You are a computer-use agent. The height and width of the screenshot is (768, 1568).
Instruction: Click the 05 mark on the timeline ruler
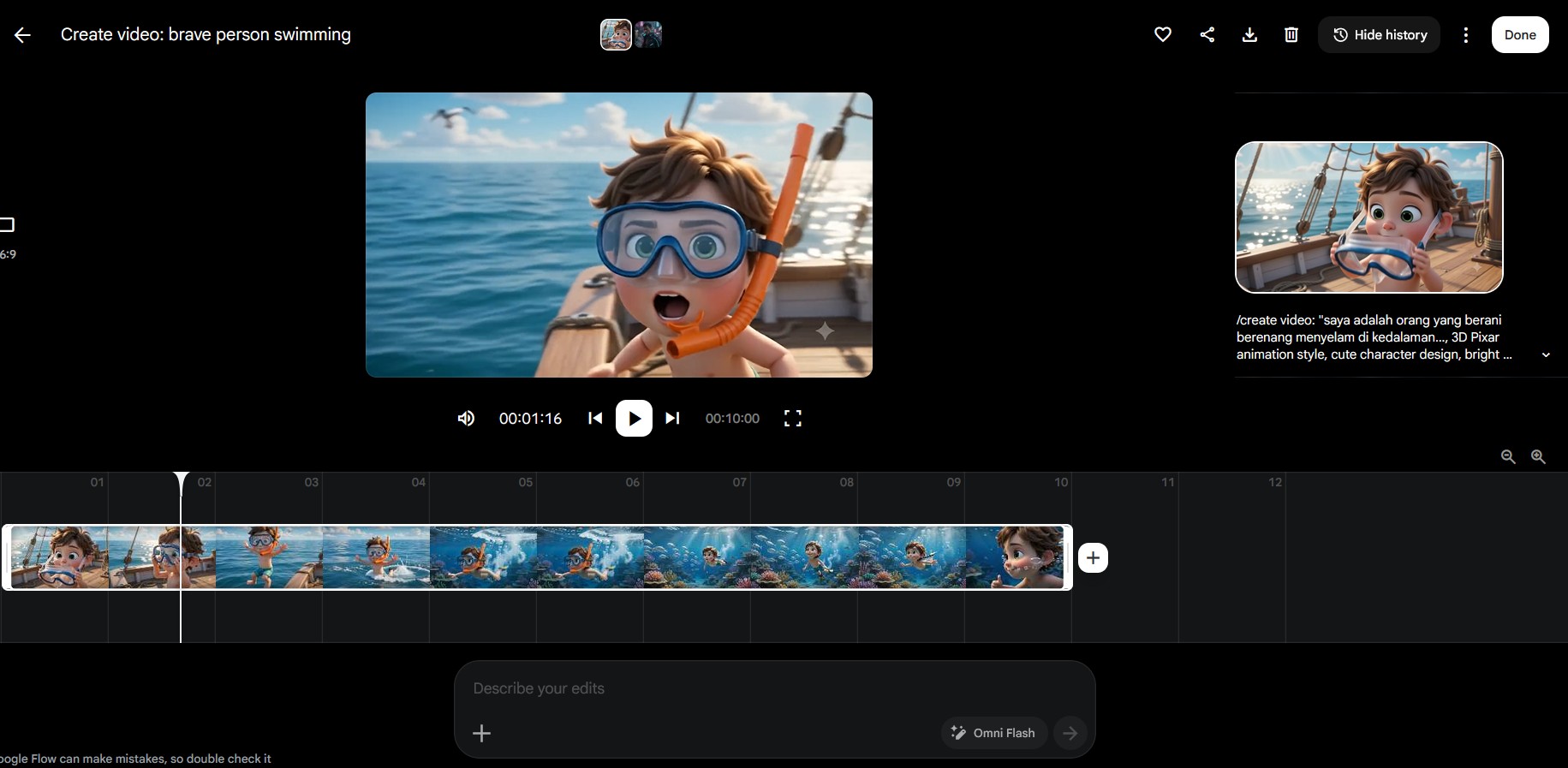[526, 482]
